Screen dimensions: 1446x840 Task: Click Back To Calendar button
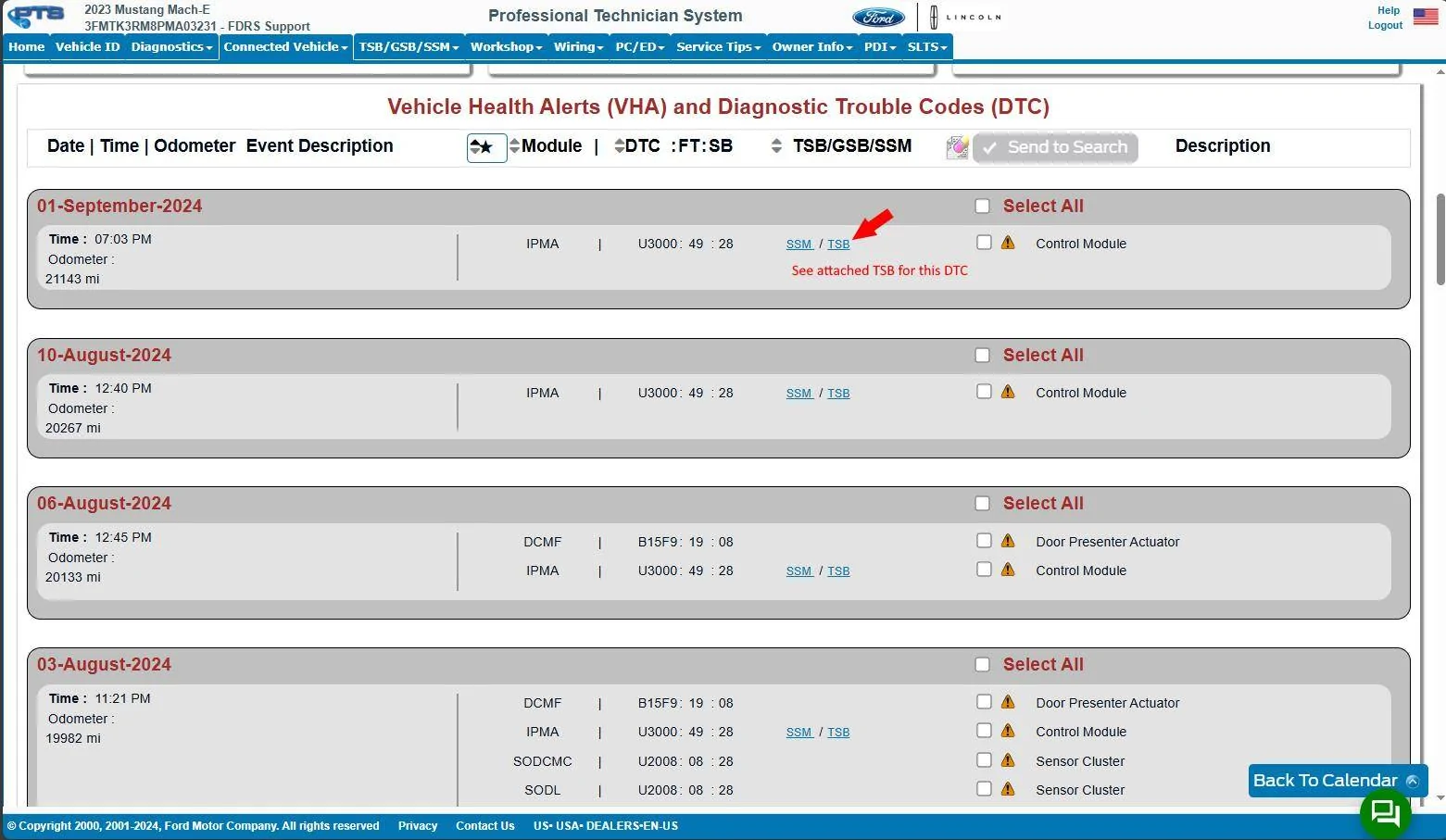pyautogui.click(x=1338, y=781)
